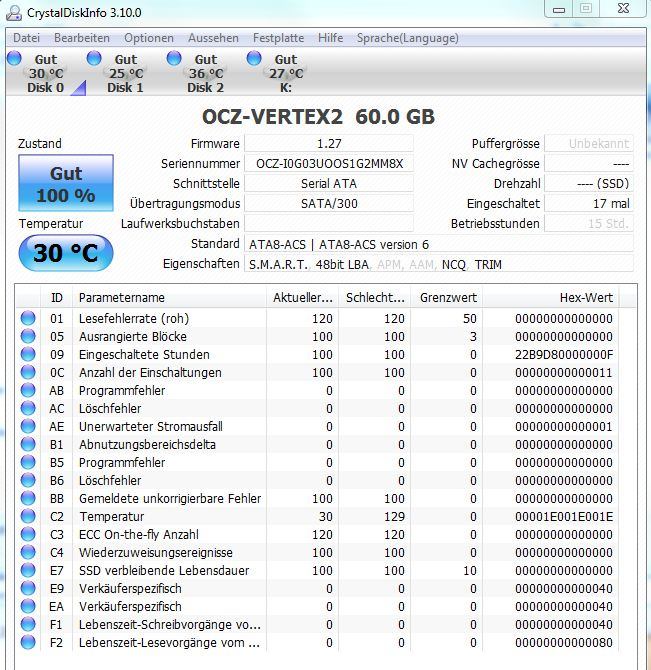Viewport: 651px width, 670px height.
Task: Click status orb for ECC On-the-fly Anzahl
Action: pos(28,534)
